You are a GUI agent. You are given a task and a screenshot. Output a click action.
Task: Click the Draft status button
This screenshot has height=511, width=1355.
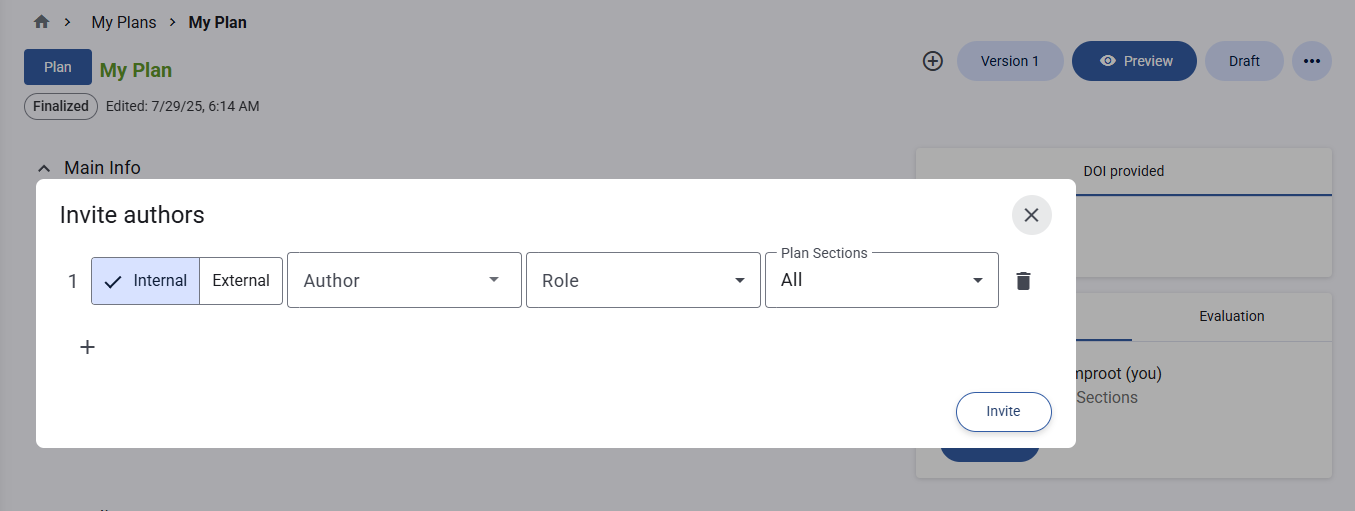tap(1244, 61)
